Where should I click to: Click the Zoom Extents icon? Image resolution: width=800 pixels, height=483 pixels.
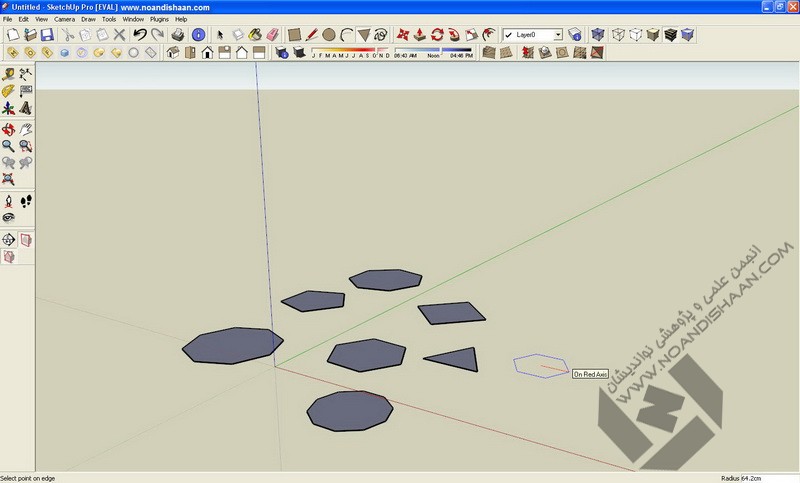pyautogui.click(x=9, y=180)
